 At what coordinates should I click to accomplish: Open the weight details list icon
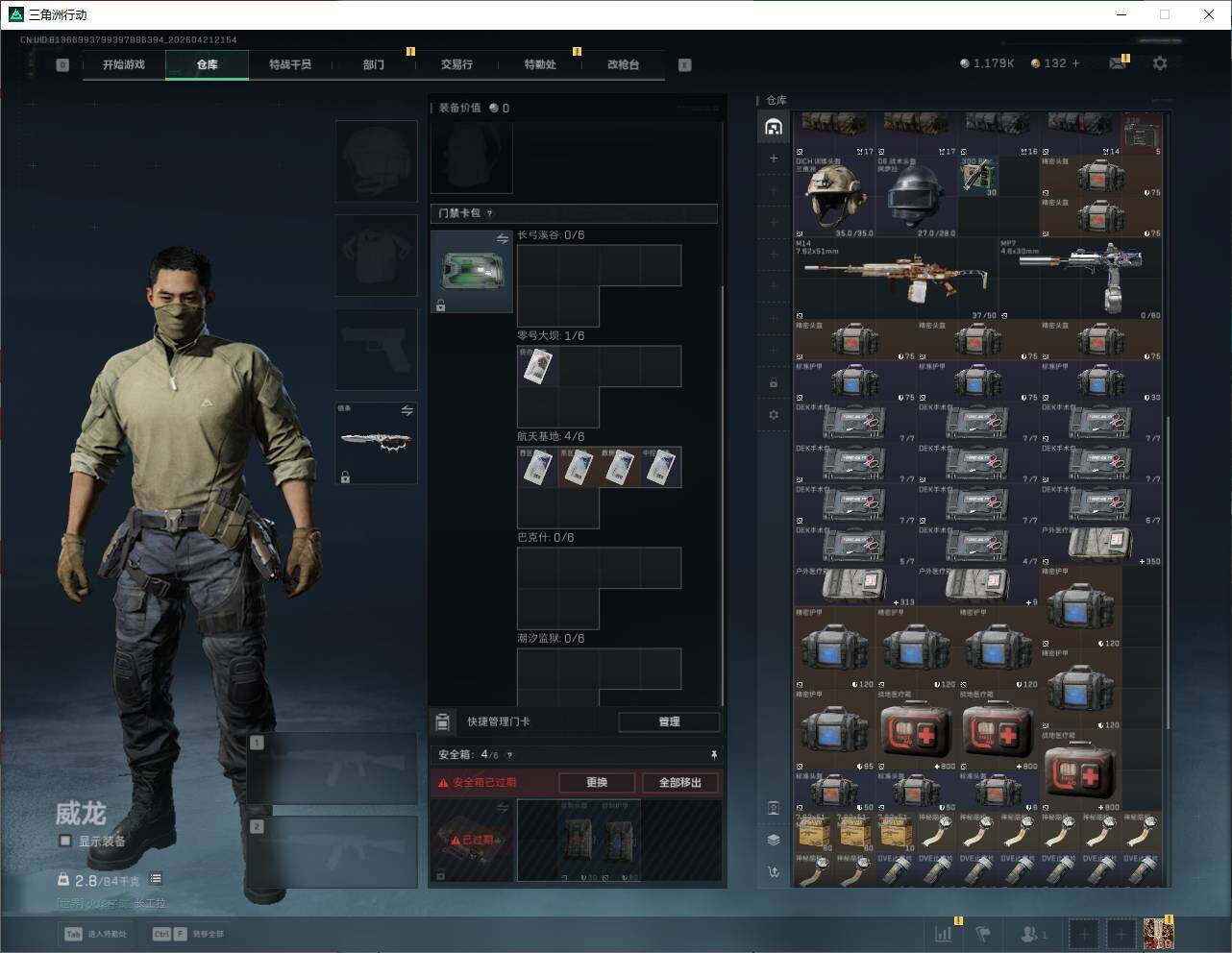(x=156, y=879)
